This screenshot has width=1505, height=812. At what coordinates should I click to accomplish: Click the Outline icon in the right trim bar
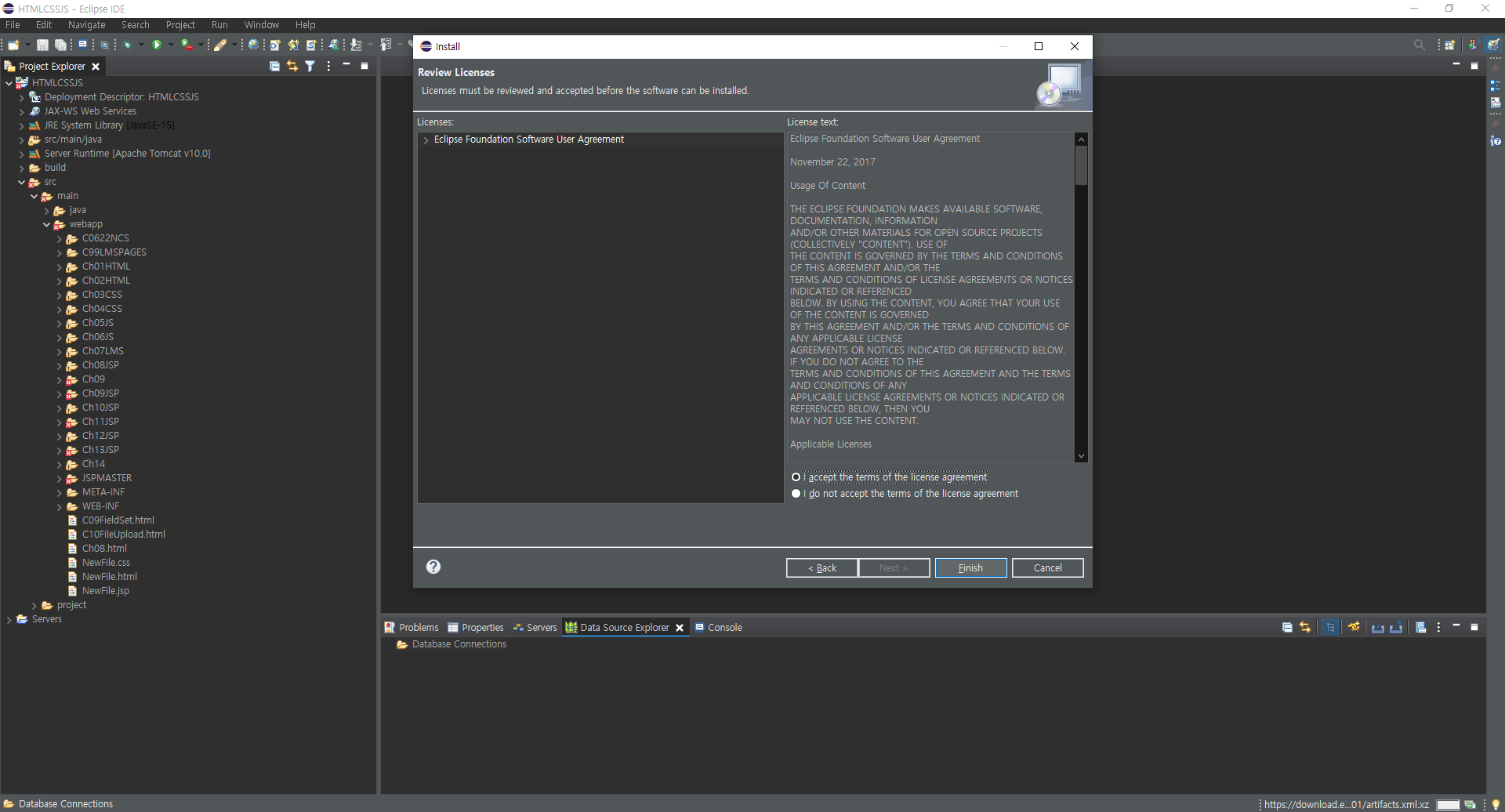(x=1496, y=85)
